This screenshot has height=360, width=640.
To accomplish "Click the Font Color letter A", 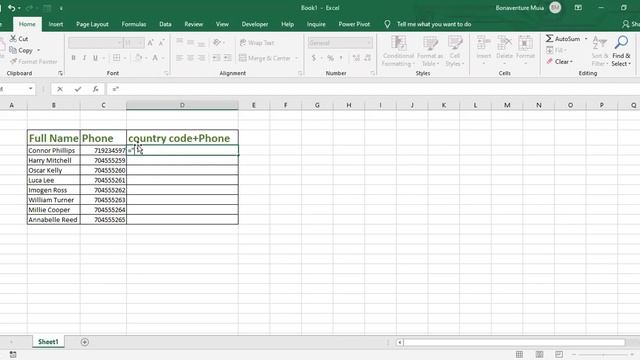I will click(155, 58).
